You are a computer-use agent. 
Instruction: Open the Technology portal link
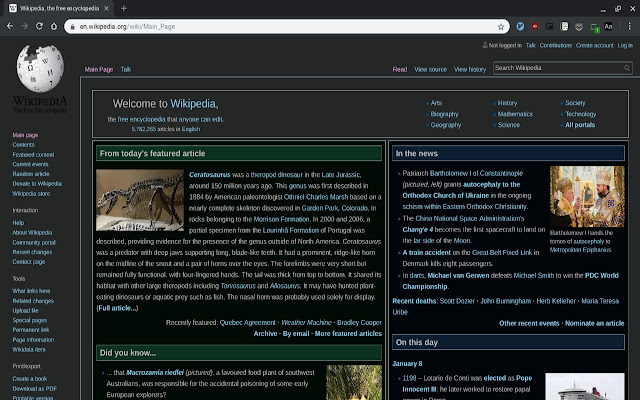click(x=580, y=114)
